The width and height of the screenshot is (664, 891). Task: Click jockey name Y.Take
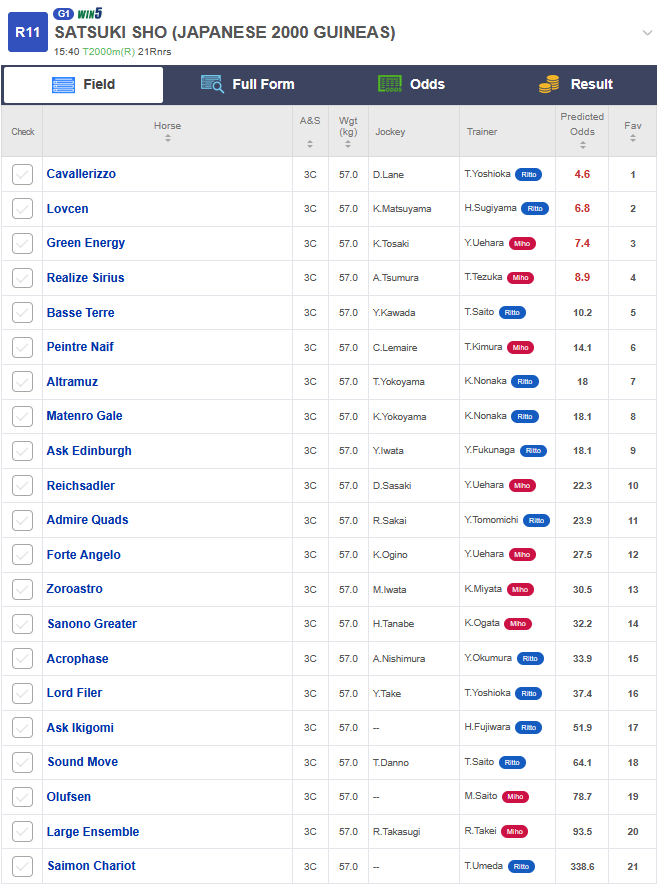pos(387,694)
